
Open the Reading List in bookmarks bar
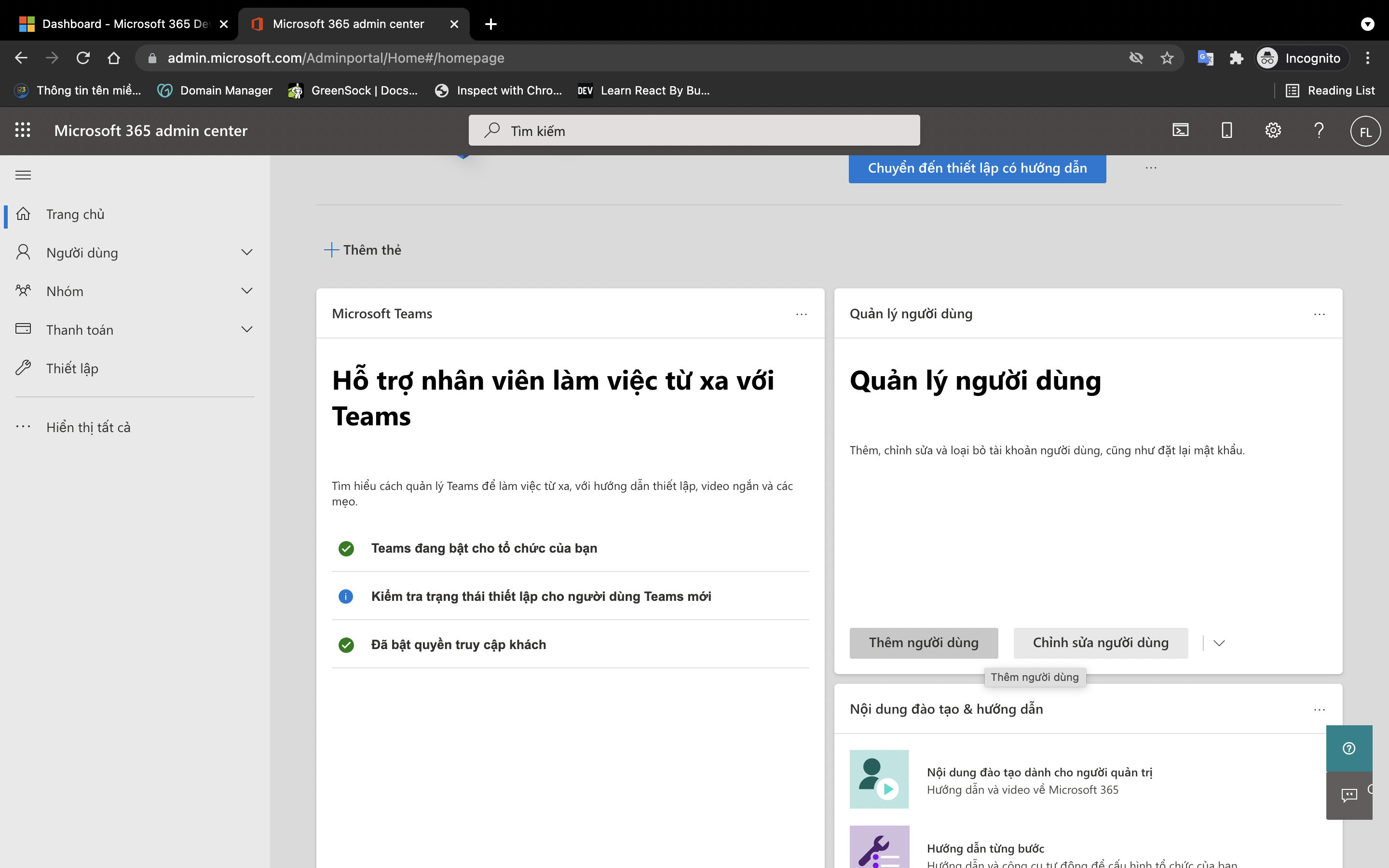tap(1331, 90)
